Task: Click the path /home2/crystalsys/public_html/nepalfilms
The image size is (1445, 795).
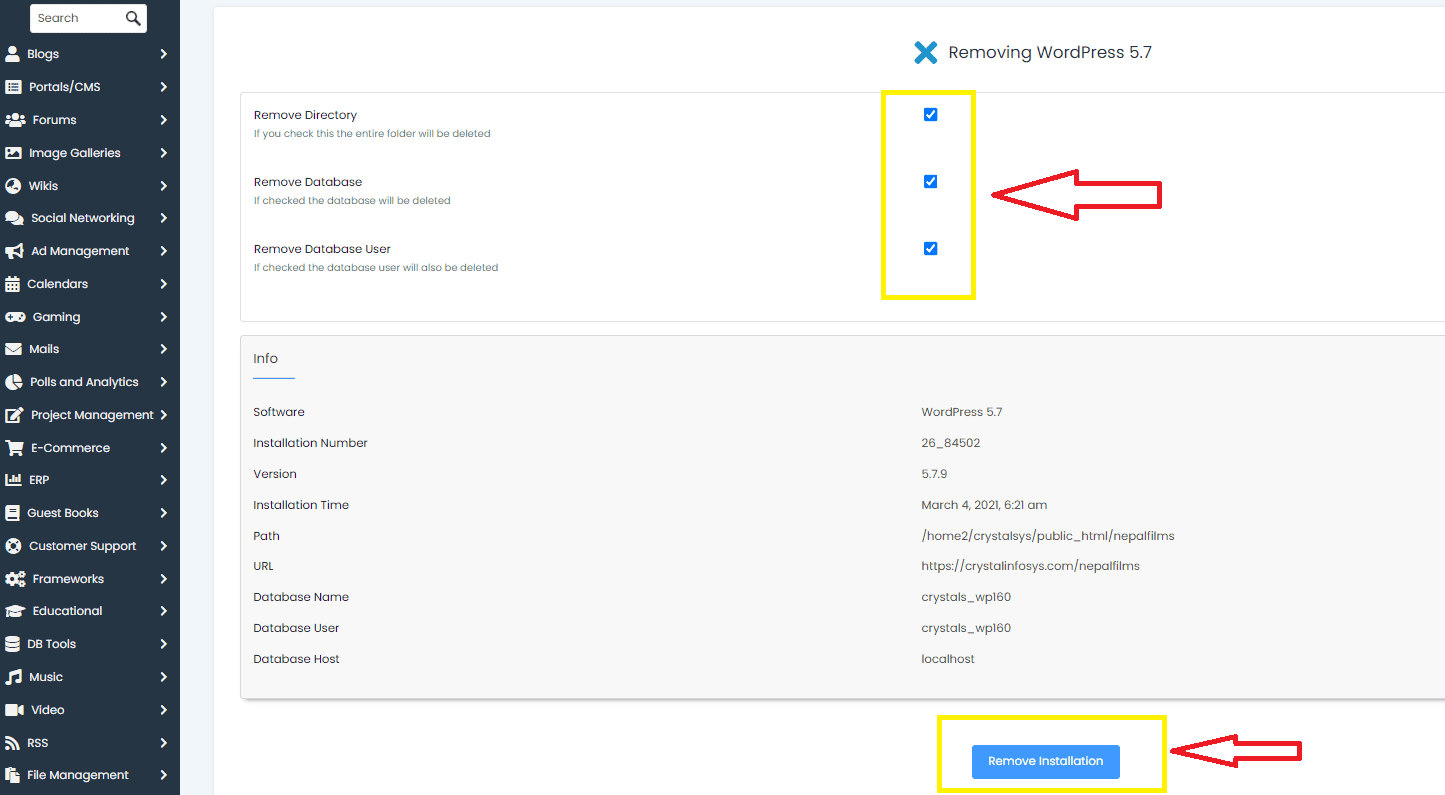Action: click(x=1048, y=536)
